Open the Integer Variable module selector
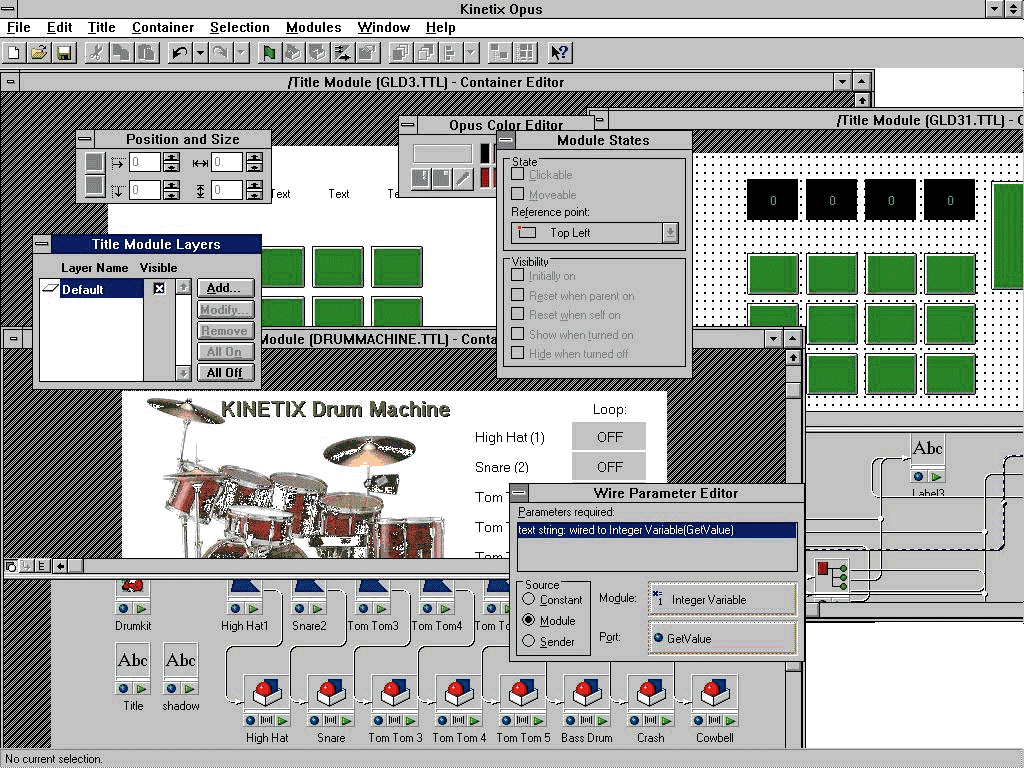The image size is (1024, 768). pyautogui.click(x=722, y=600)
